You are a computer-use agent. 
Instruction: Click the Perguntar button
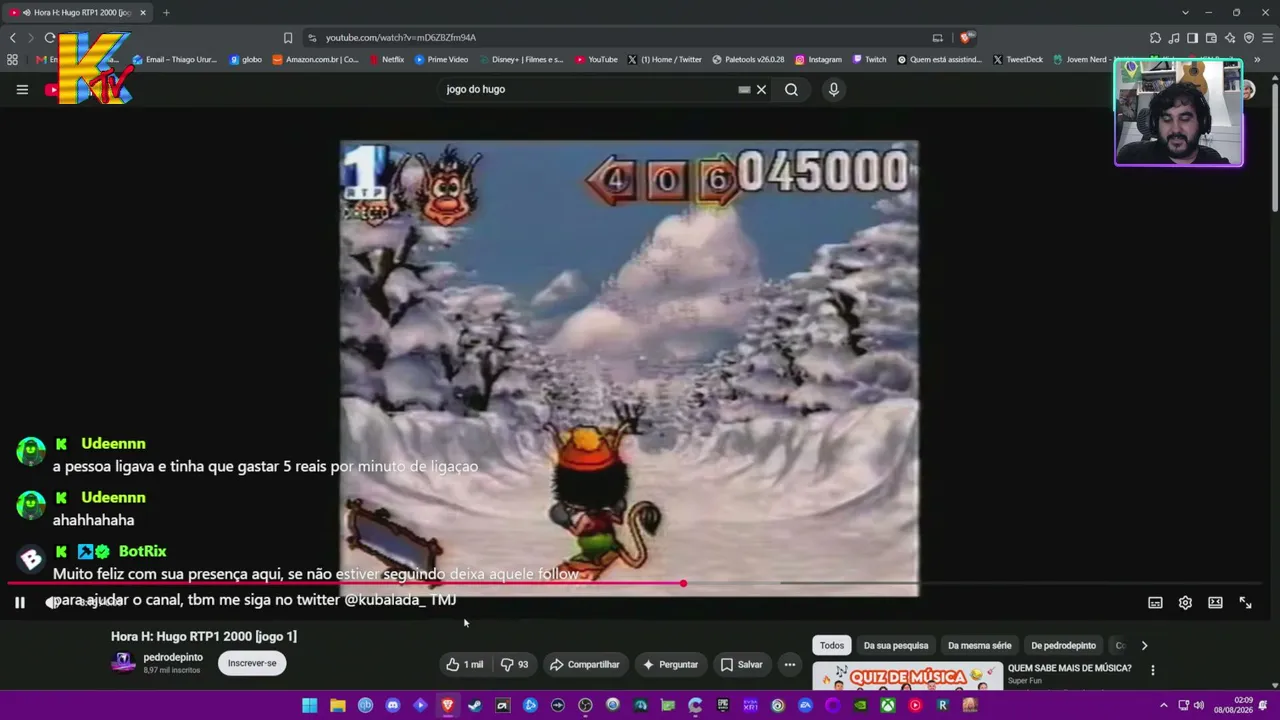click(670, 664)
